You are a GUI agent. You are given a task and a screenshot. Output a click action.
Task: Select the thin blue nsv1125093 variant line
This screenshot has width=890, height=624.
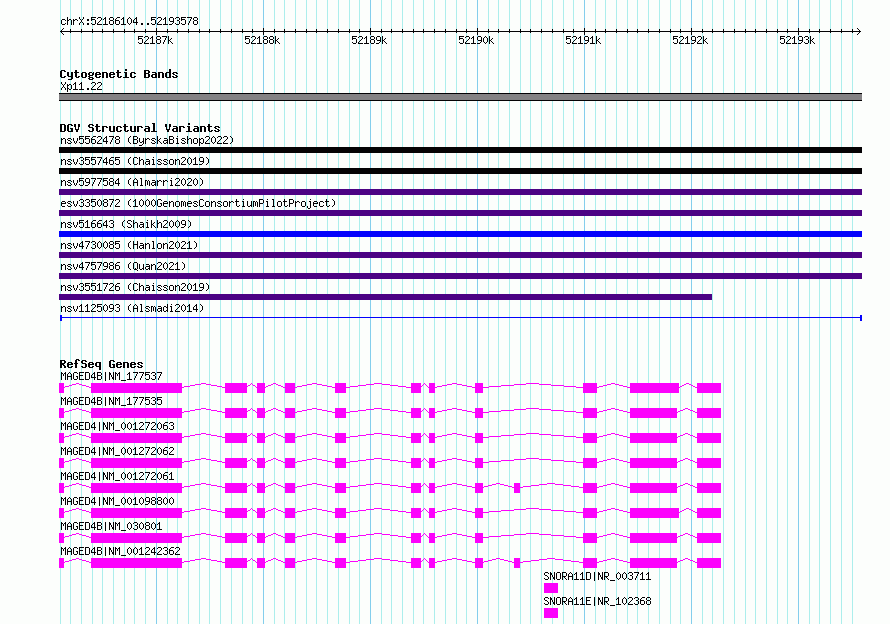pyautogui.click(x=461, y=318)
